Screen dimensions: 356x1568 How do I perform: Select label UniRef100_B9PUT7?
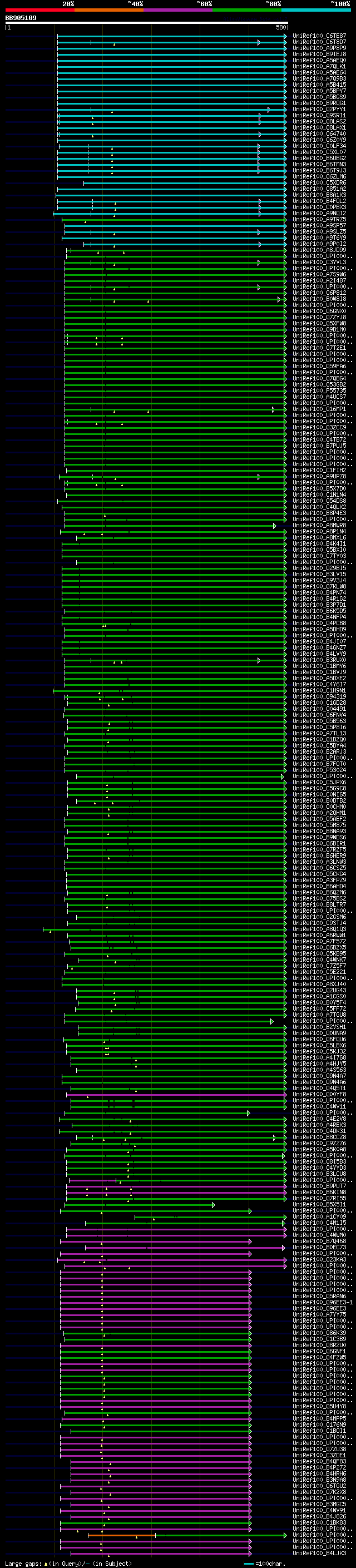pyautogui.click(x=319, y=1186)
